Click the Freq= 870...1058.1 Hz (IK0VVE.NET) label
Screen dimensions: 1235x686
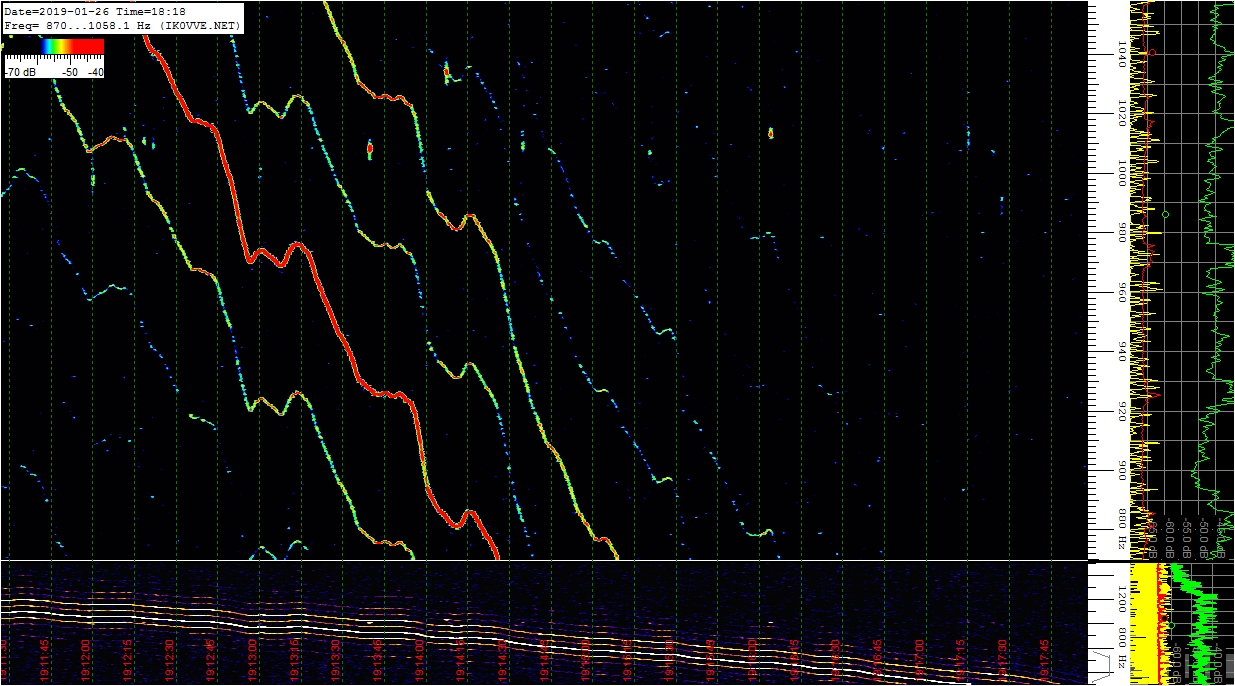[122, 24]
